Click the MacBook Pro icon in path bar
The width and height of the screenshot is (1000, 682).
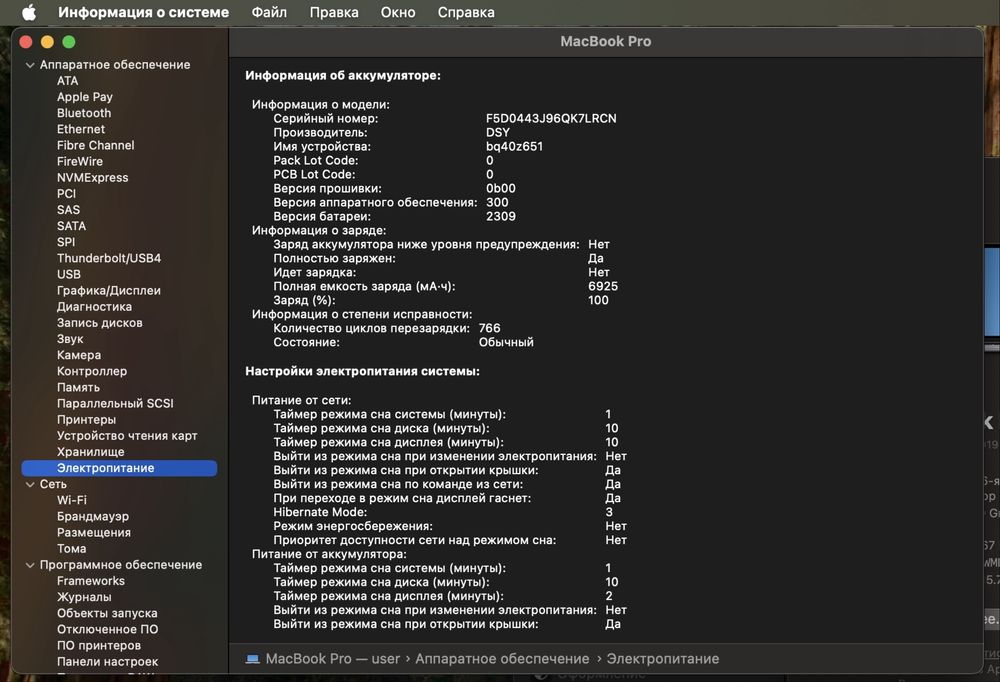click(x=253, y=658)
